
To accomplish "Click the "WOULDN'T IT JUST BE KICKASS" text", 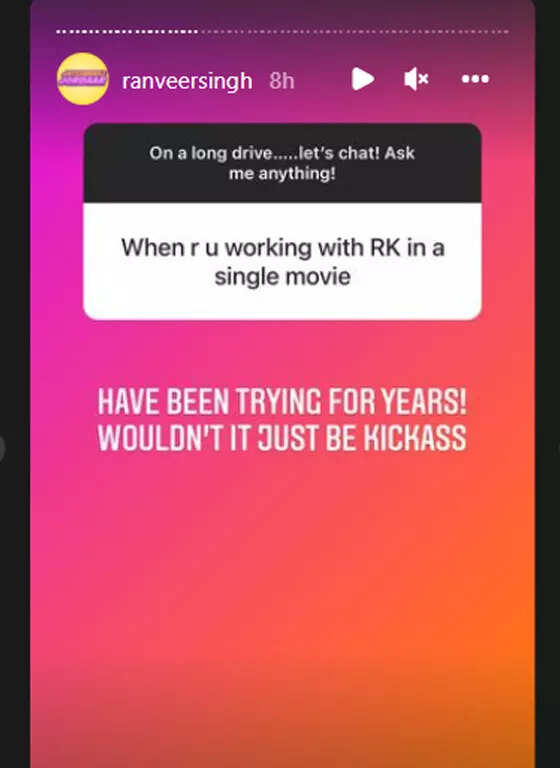I will [x=282, y=437].
